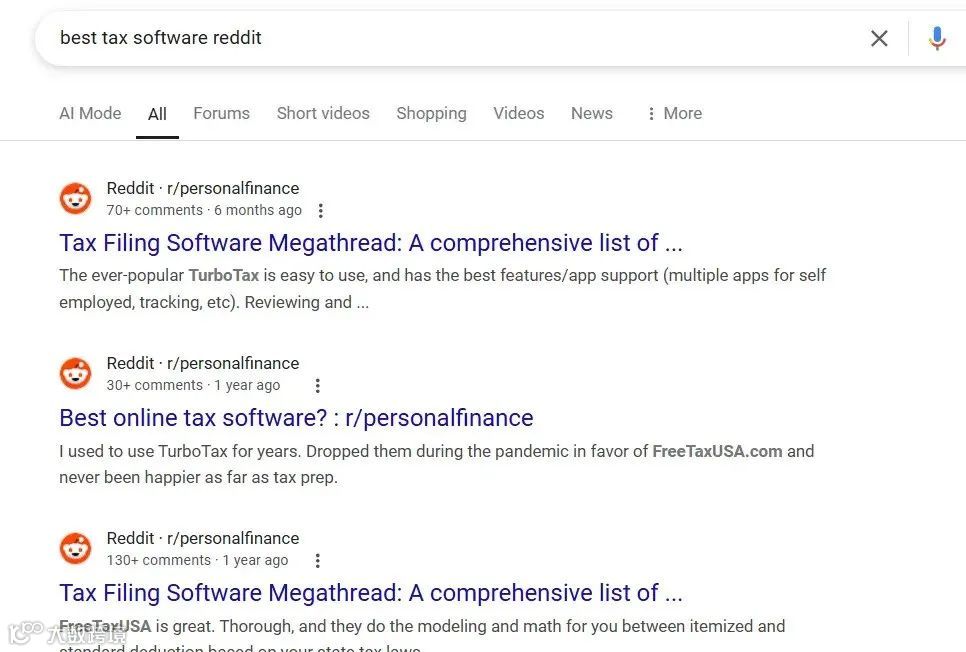
Task: Click '70+ comments · 6 months ago' text
Action: point(204,210)
